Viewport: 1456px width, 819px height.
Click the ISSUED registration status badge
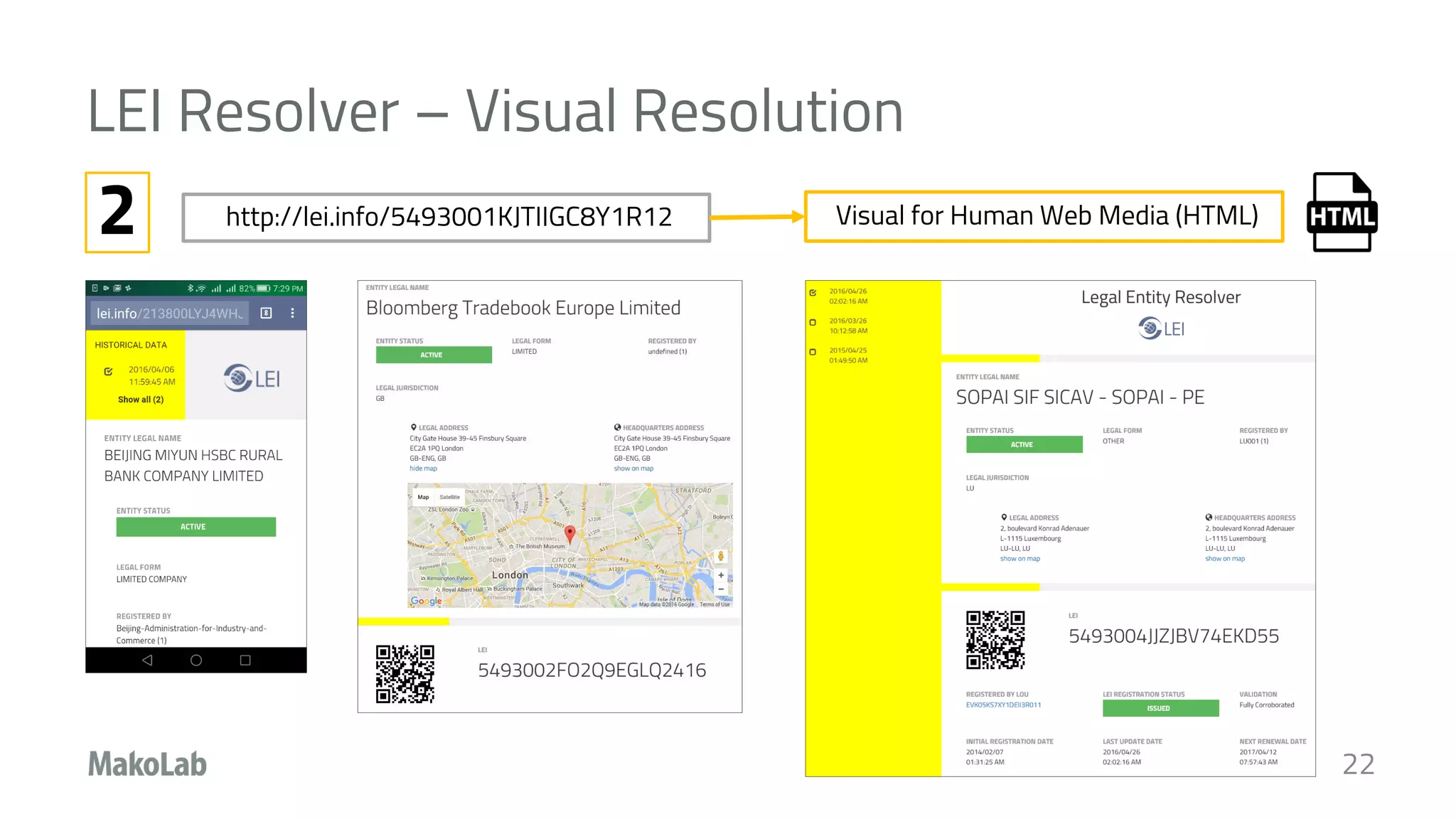tap(1161, 708)
